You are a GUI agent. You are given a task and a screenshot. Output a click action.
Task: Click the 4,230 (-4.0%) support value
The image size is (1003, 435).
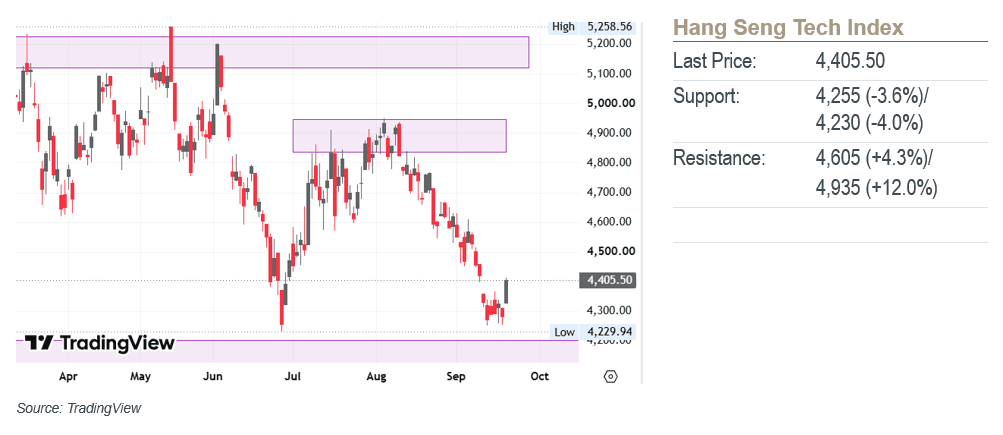click(x=869, y=122)
